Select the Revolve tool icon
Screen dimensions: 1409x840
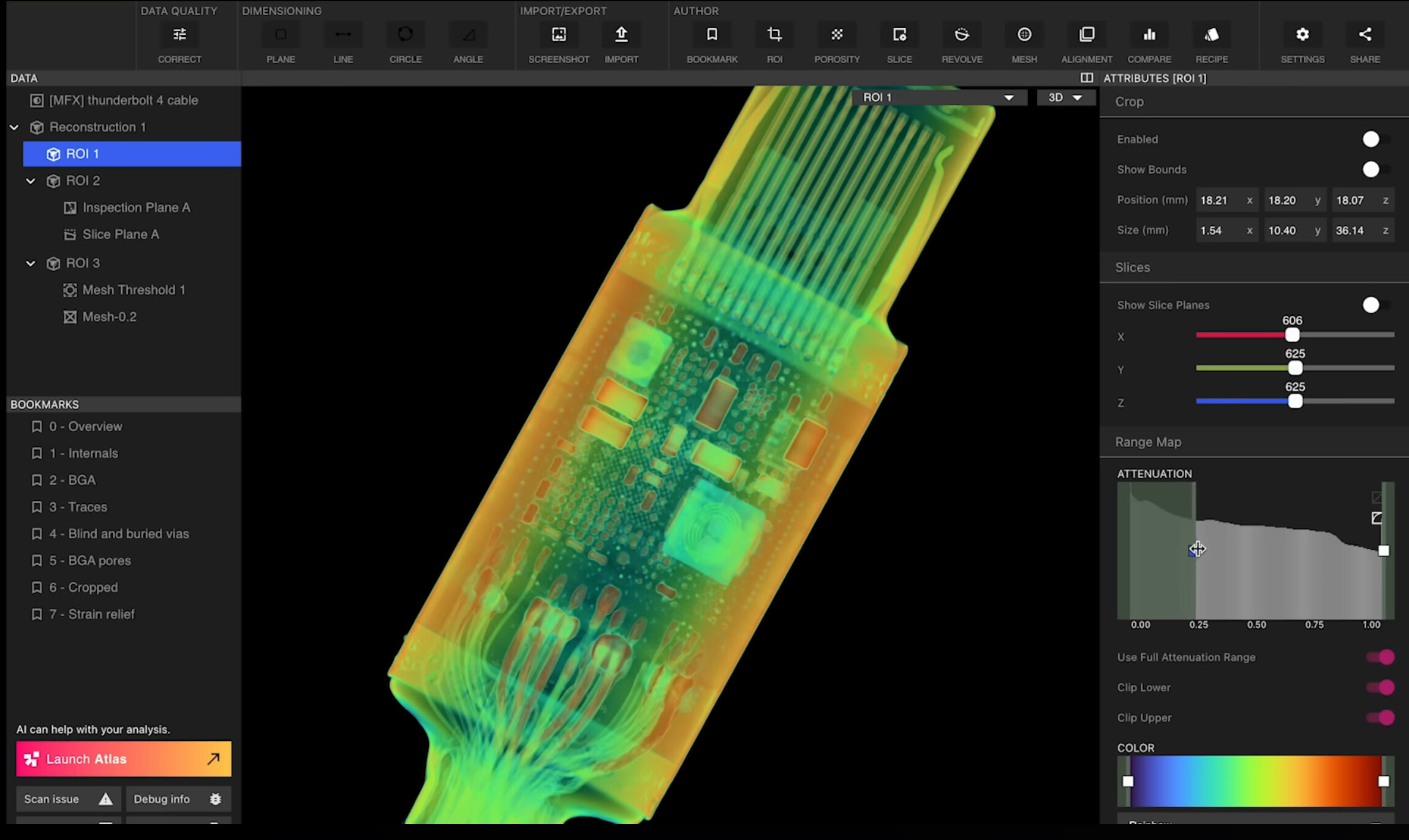tap(961, 35)
